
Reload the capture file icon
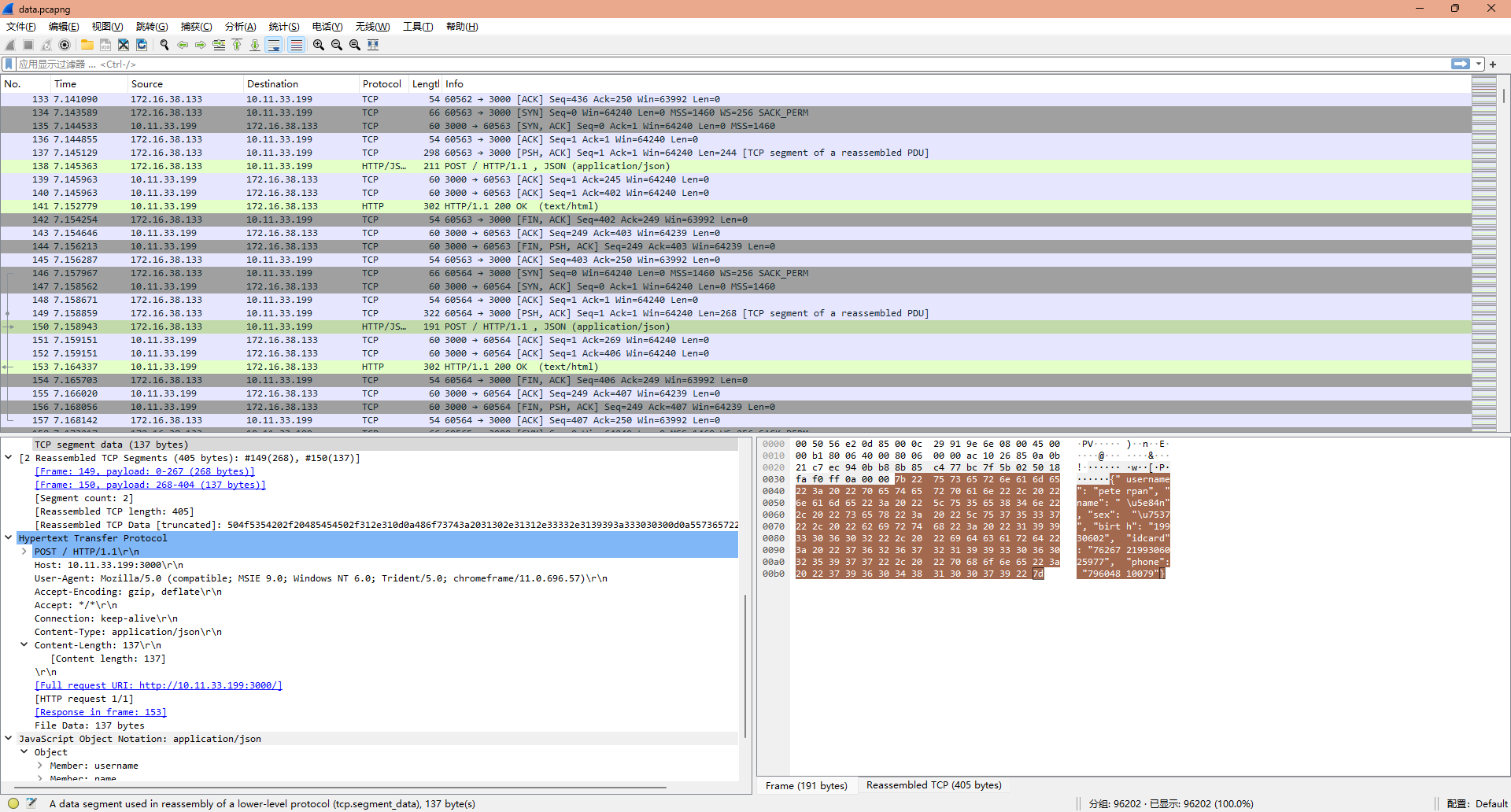pos(142,45)
